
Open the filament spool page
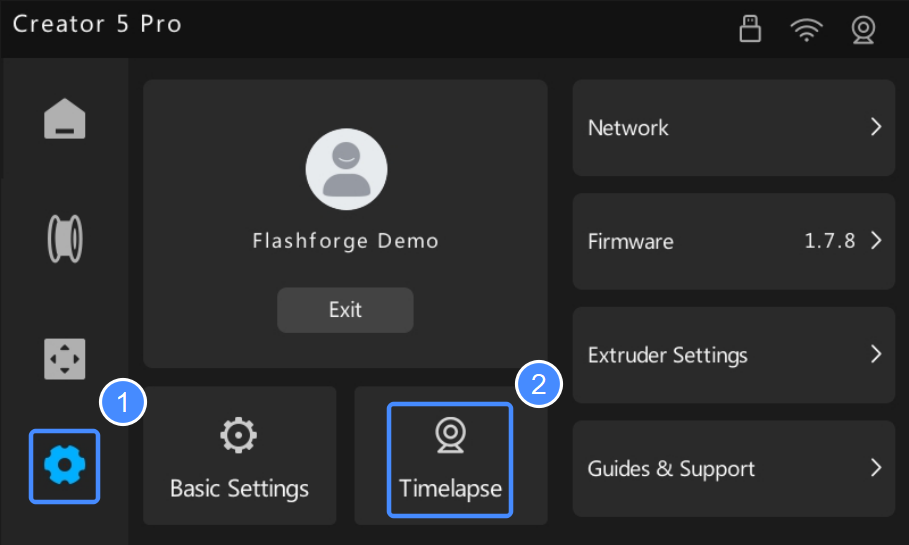pos(64,238)
